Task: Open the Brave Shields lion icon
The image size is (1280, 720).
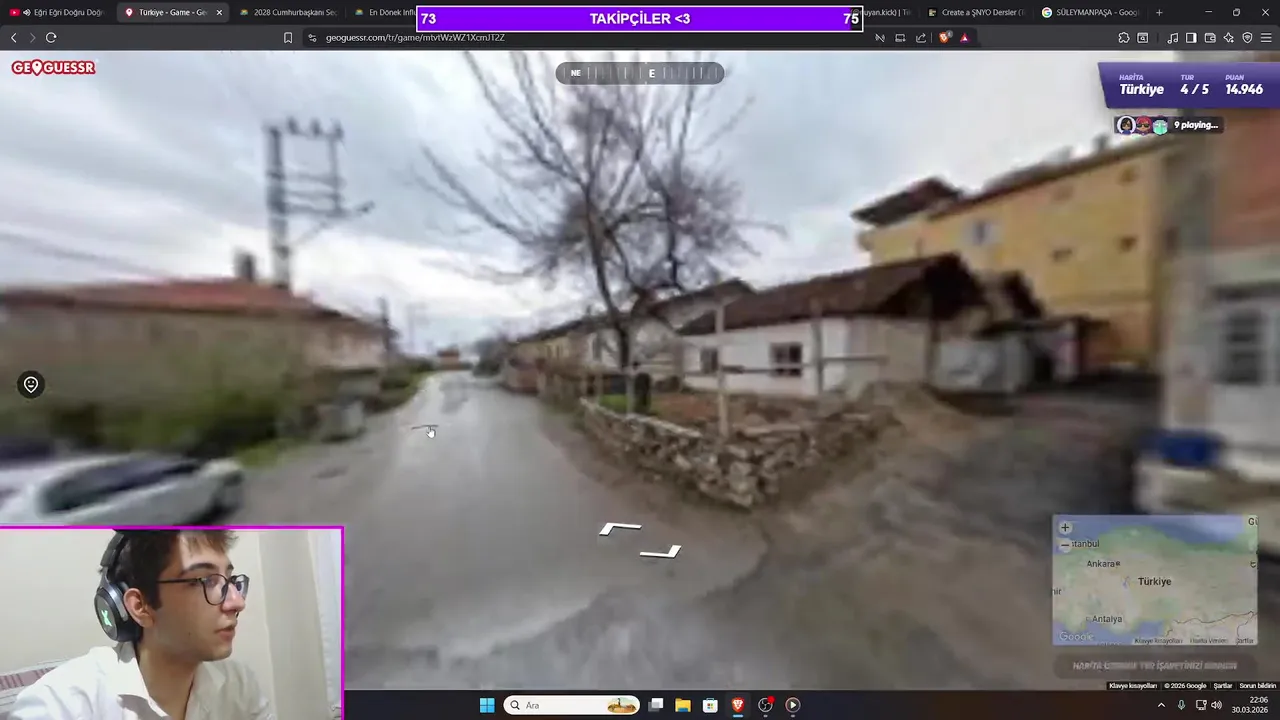Action: coord(944,38)
